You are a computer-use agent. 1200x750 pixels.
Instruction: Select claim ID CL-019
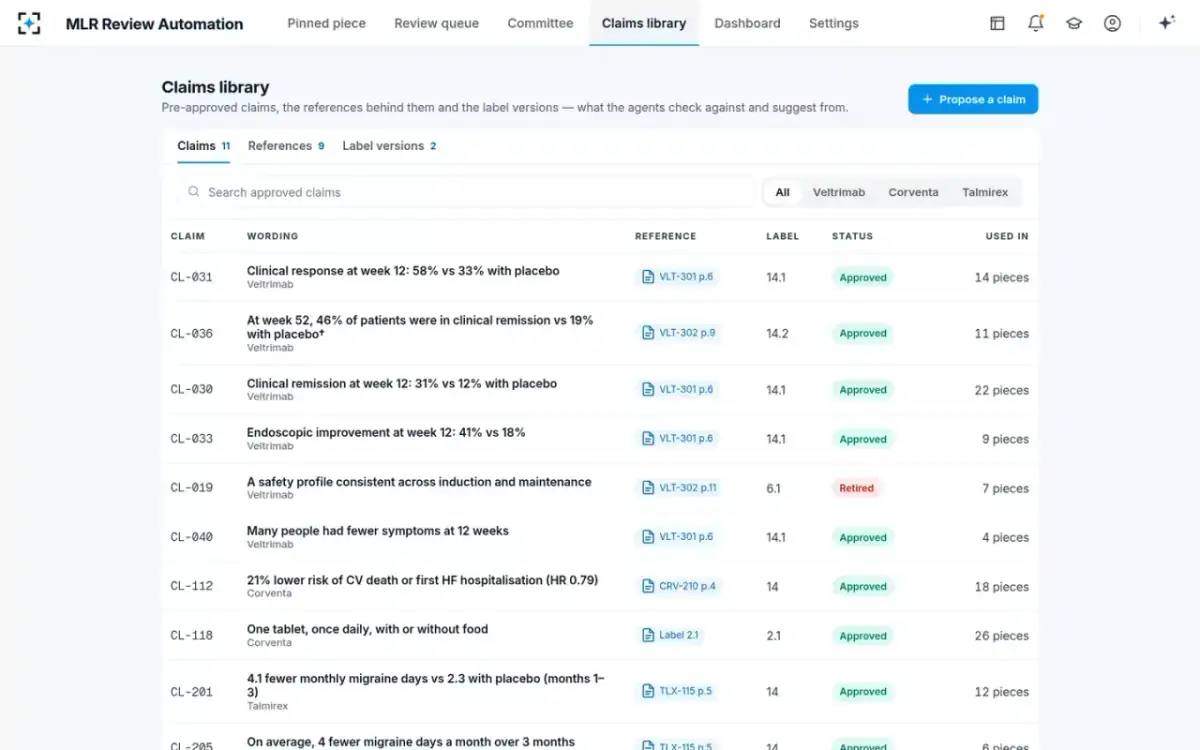tap(191, 488)
